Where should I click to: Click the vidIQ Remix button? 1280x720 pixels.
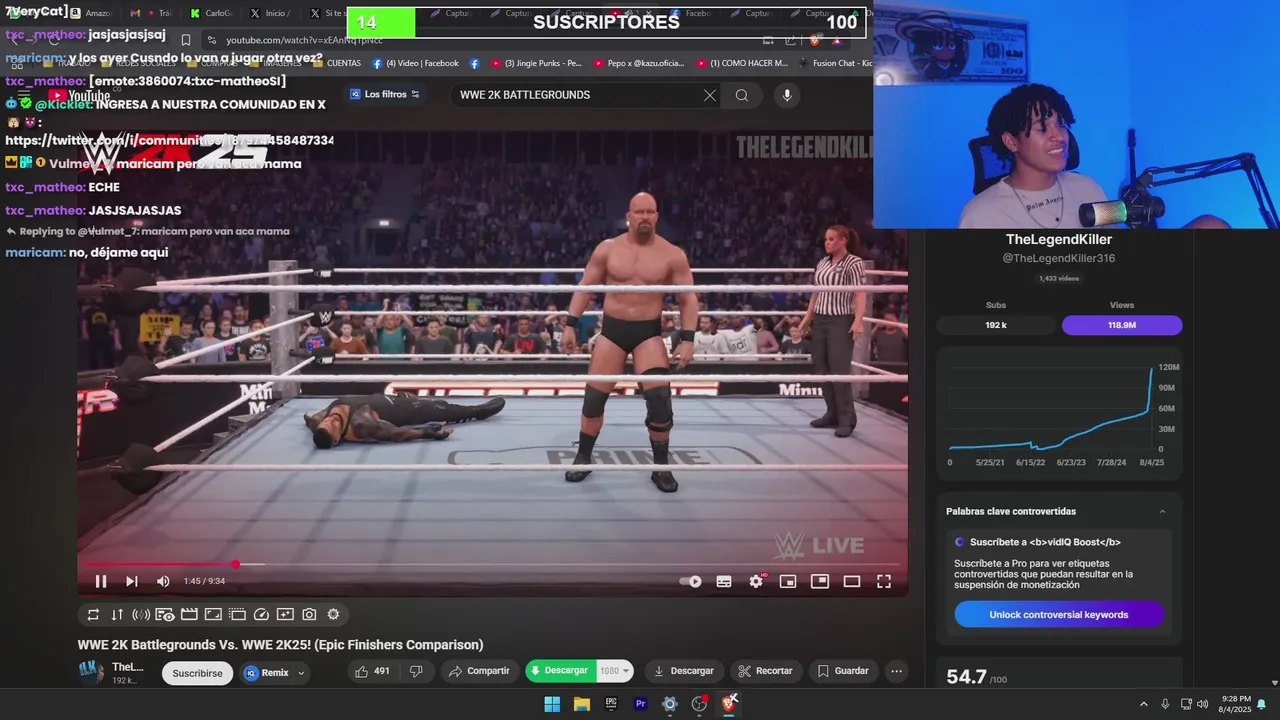[x=267, y=673]
